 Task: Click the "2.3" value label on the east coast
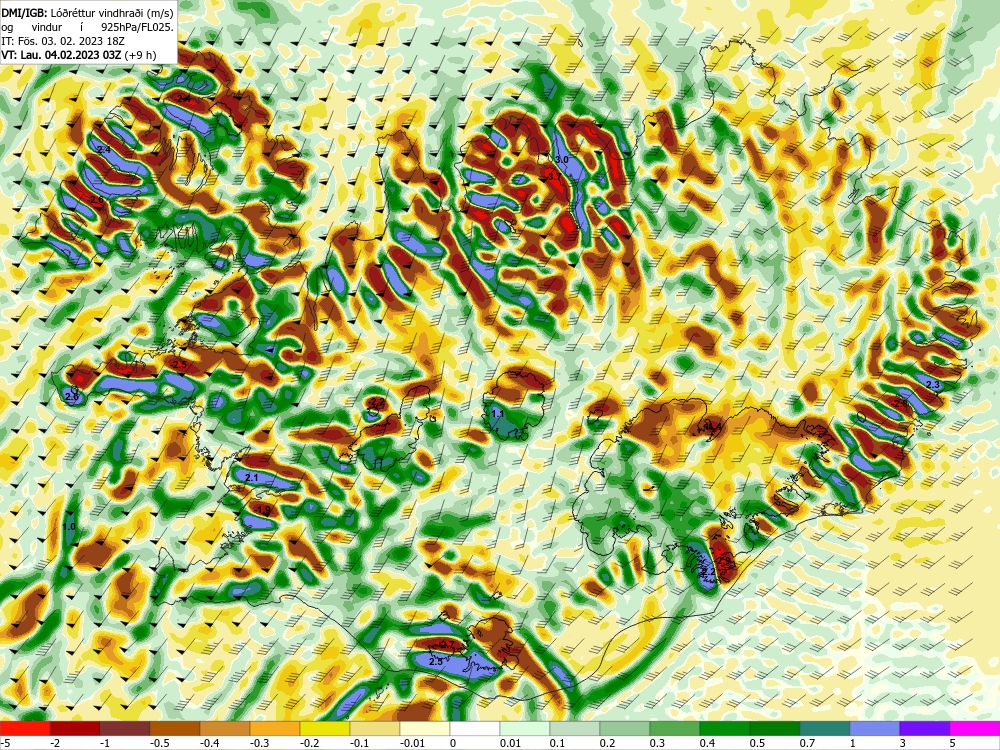tap(932, 385)
